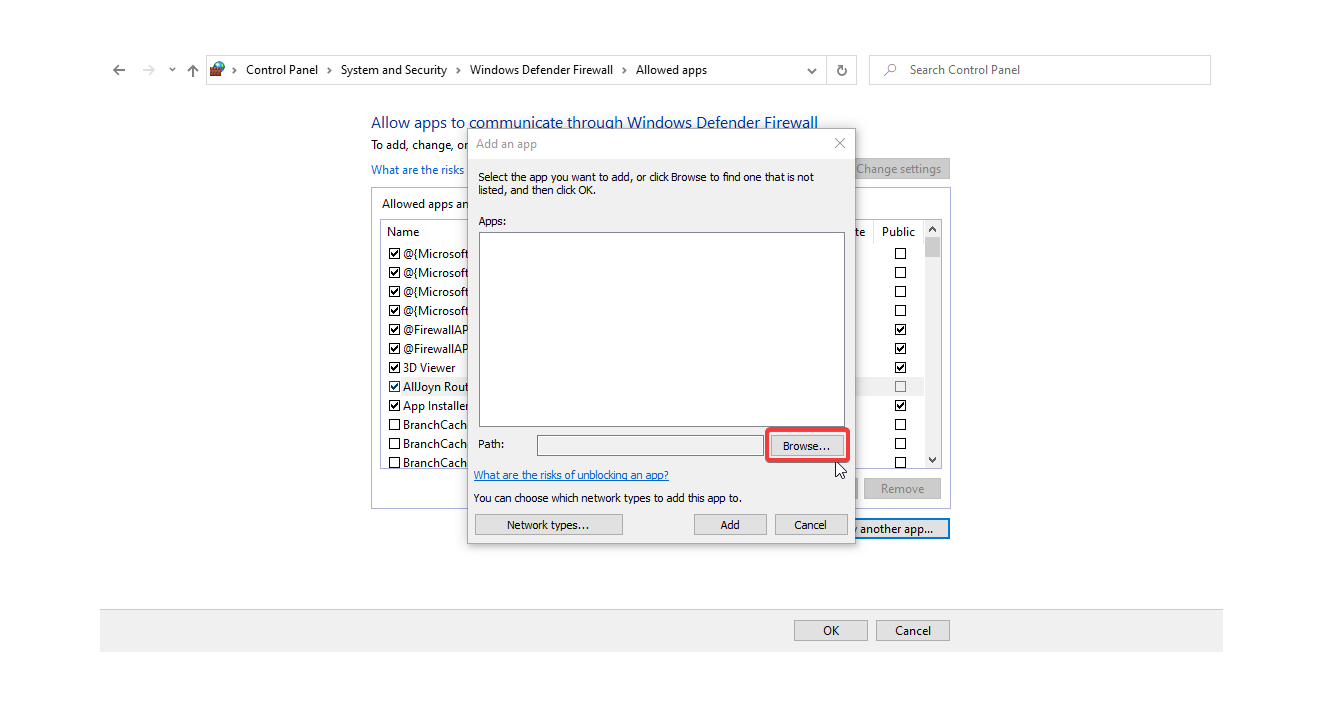1323x702 pixels.
Task: Toggle Public checkbox in 3D Viewer row
Action: [900, 368]
